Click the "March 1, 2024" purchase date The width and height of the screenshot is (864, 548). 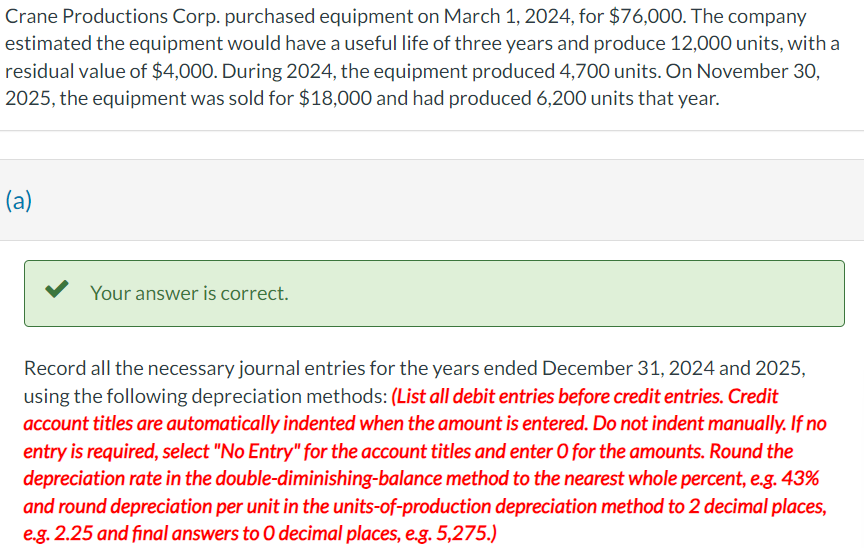pos(509,17)
